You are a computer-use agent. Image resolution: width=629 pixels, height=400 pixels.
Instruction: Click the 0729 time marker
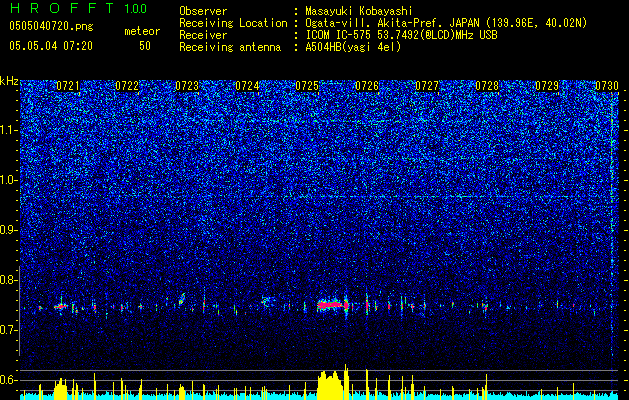(547, 86)
